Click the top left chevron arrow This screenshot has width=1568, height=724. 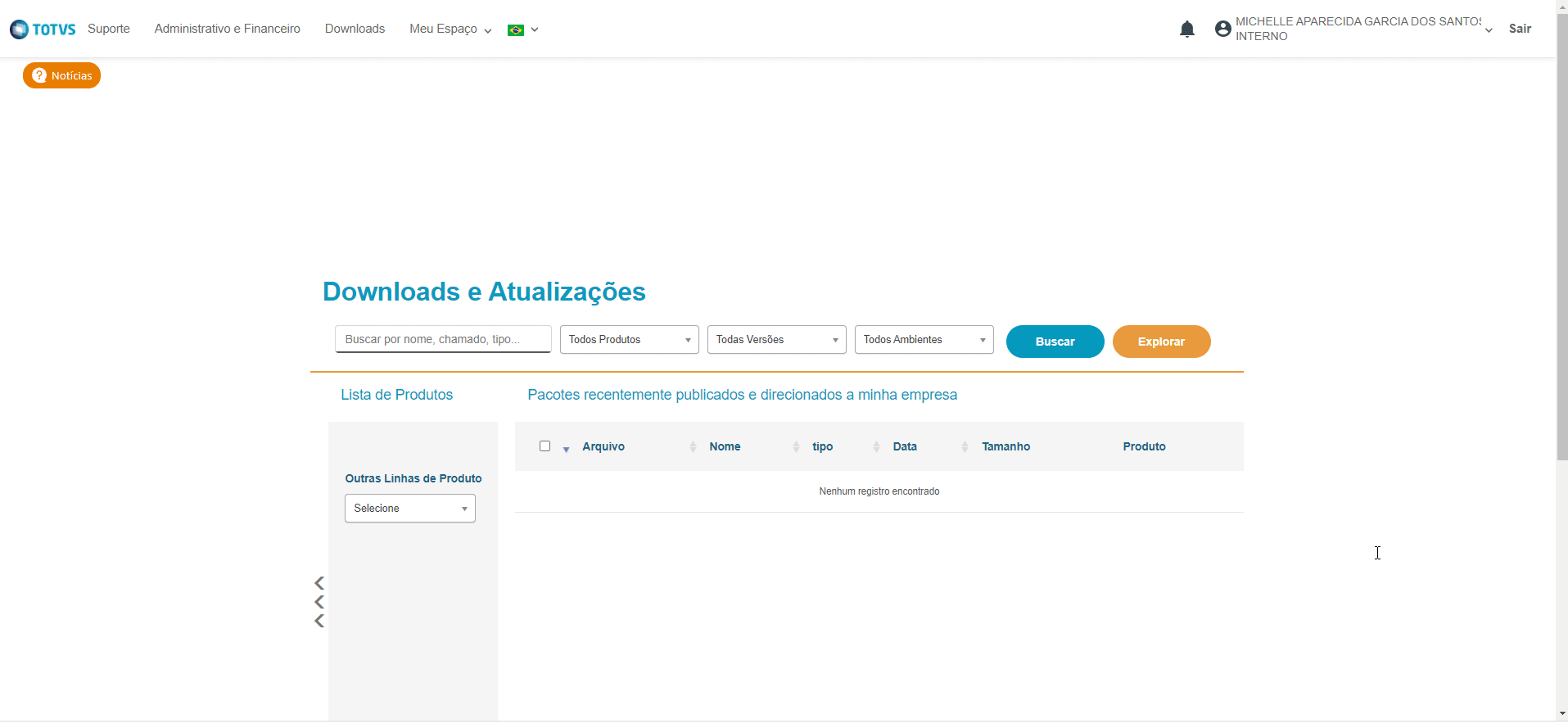tap(319, 583)
